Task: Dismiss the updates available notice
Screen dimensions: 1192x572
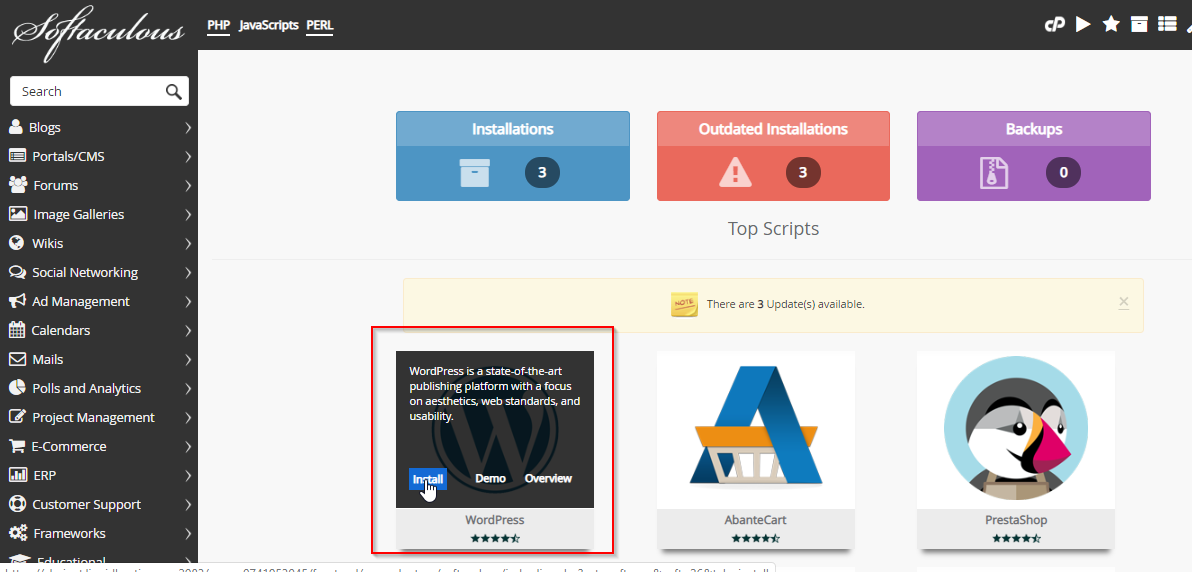Action: (1124, 303)
